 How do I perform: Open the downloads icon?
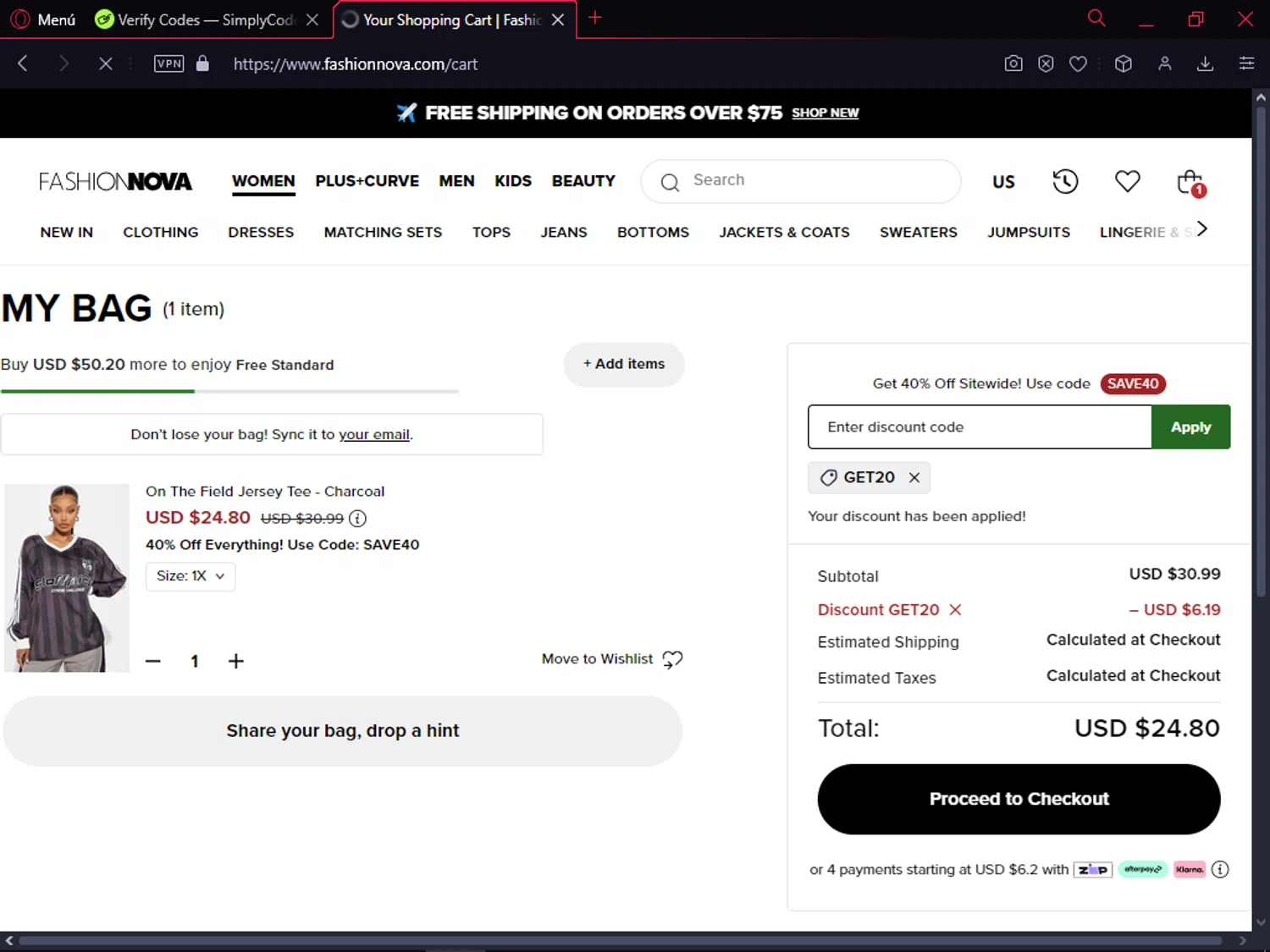tap(1206, 63)
